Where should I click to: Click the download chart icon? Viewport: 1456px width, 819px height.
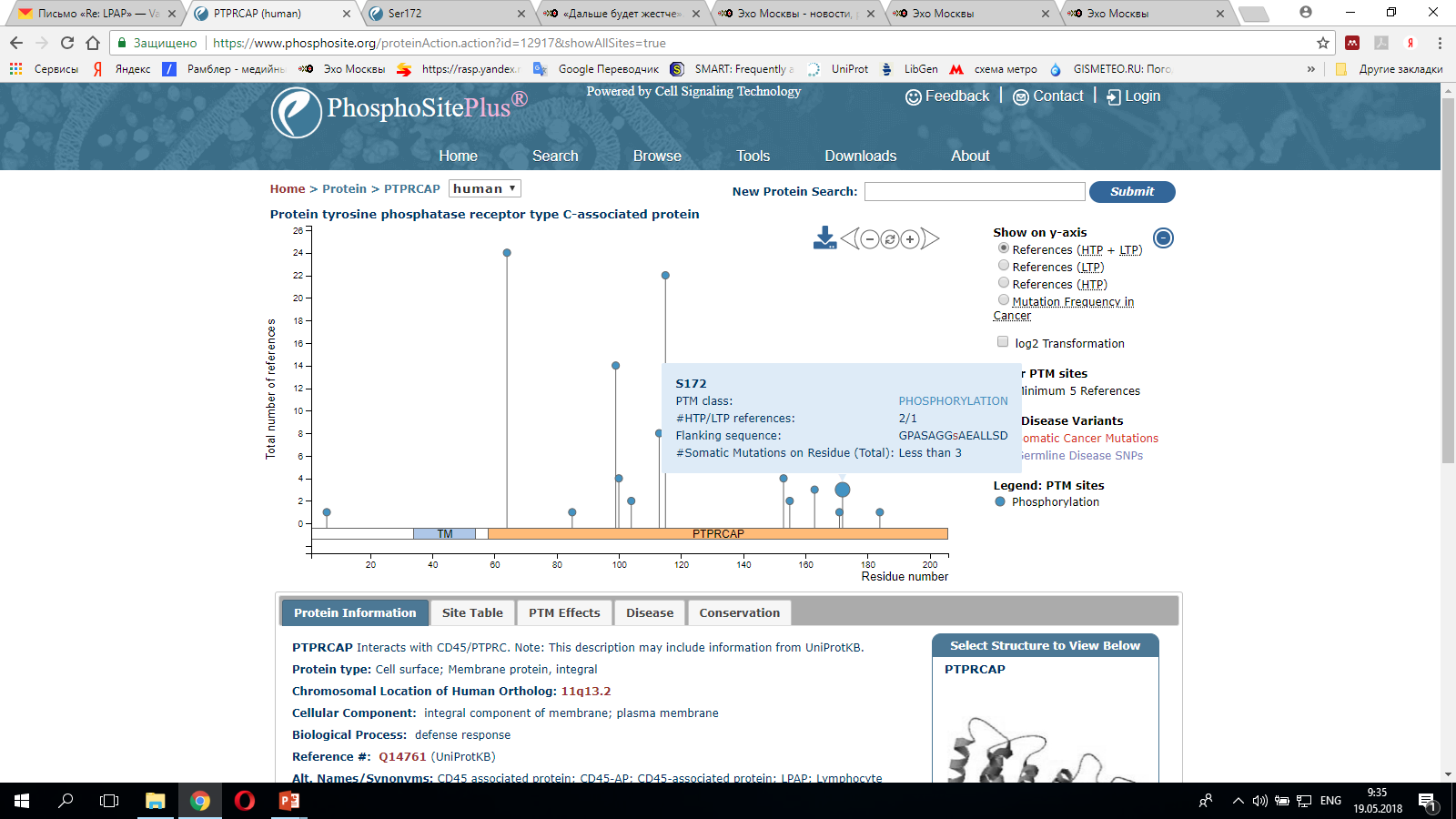tap(824, 238)
